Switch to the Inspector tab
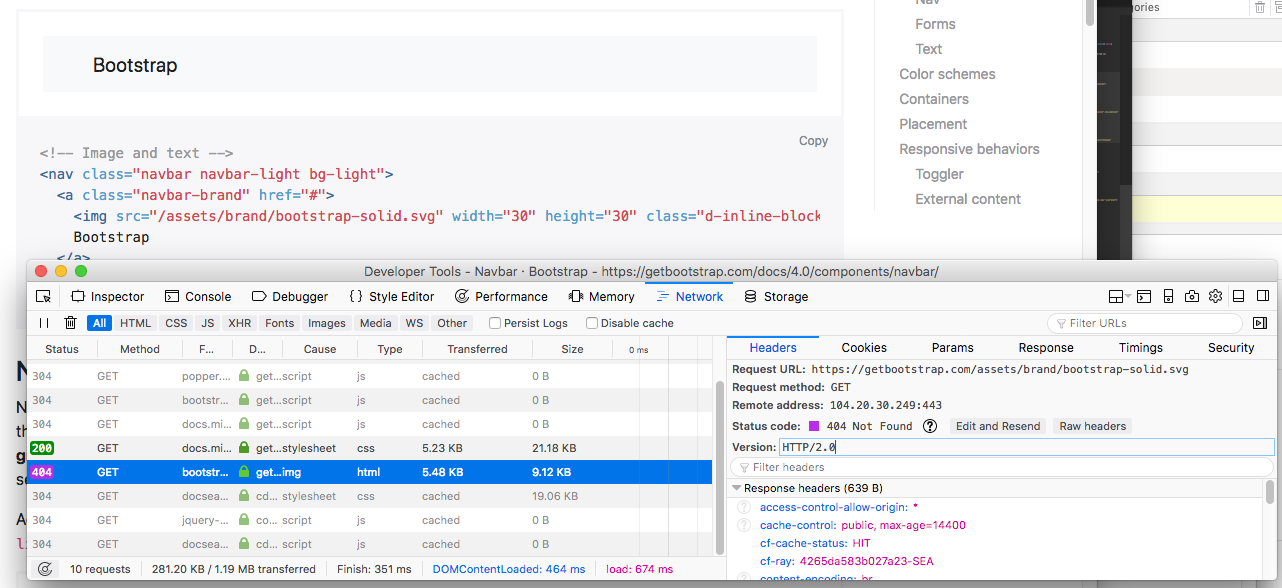The image size is (1282, 588). 108,297
